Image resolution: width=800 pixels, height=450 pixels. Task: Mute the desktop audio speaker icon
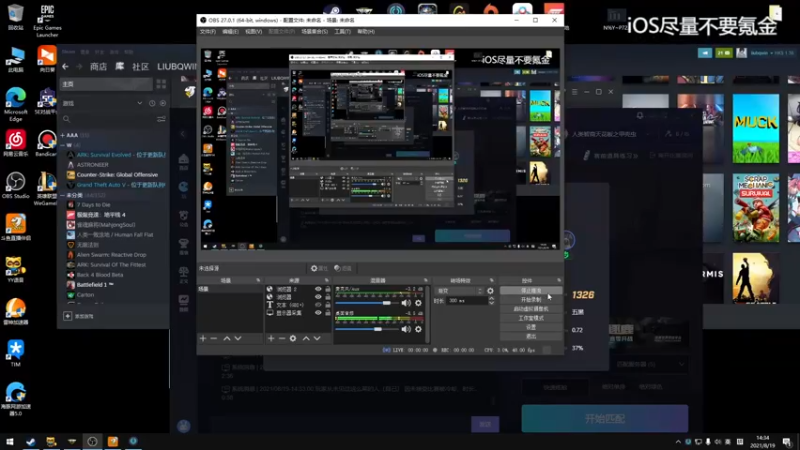[406, 329]
